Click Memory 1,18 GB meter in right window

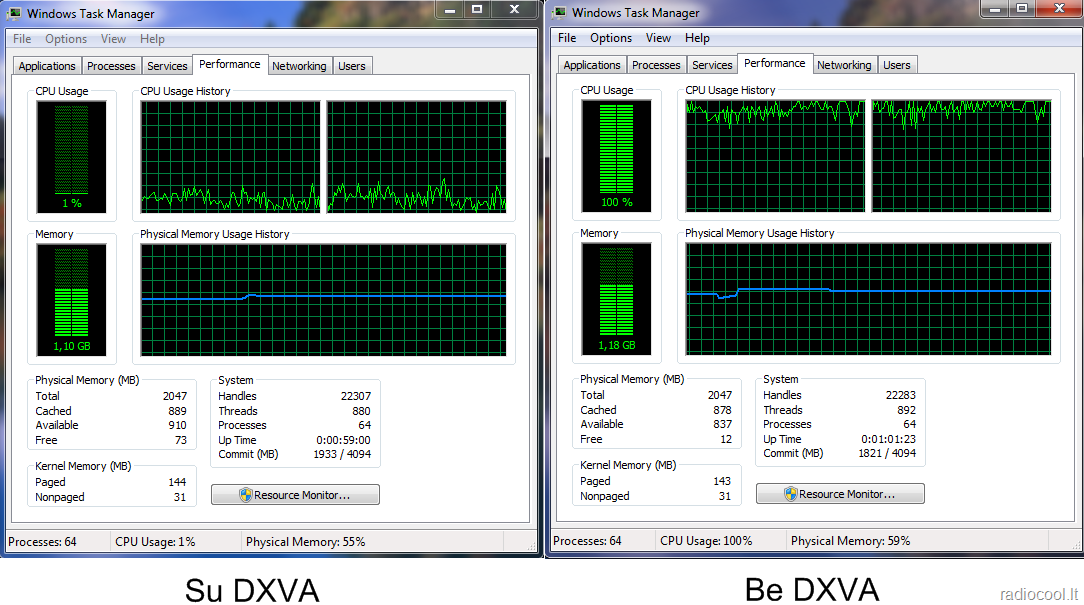[616, 299]
